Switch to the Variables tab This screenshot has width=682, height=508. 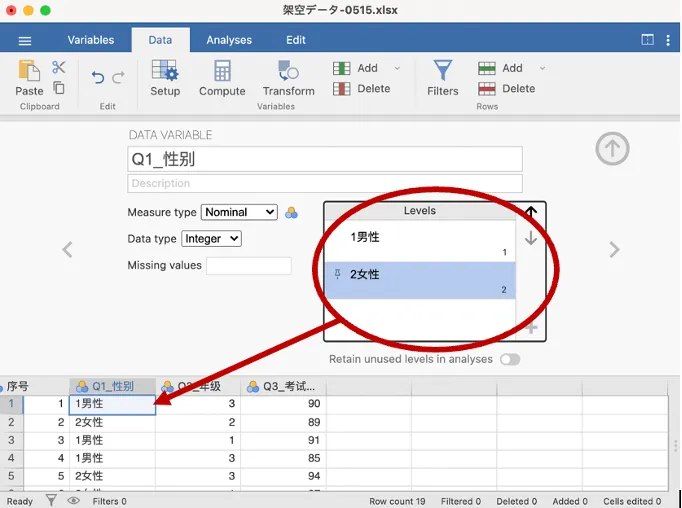[91, 40]
